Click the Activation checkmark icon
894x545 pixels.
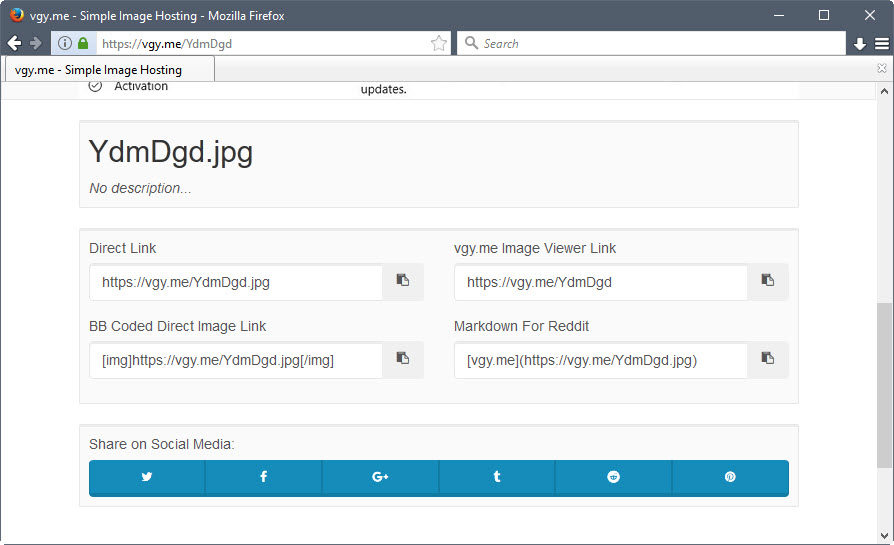click(95, 86)
